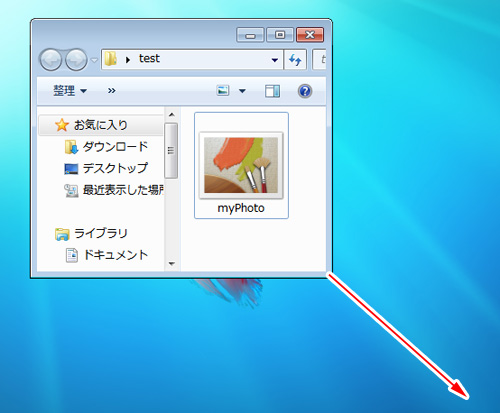The height and width of the screenshot is (413, 500).
Task: Click the sidebar scrollbar down arrow
Action: pos(172,263)
